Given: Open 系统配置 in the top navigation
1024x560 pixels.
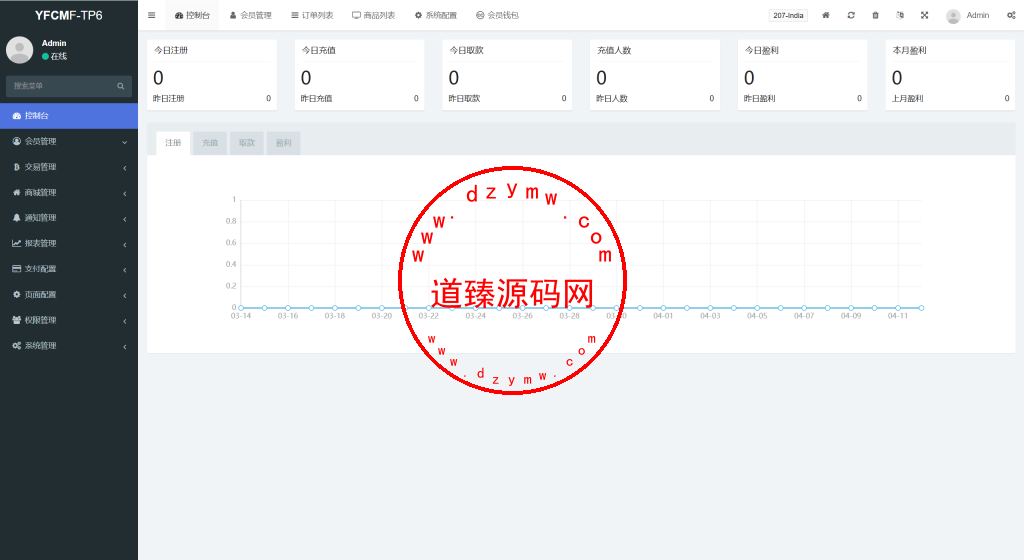Looking at the screenshot, I should click(x=436, y=15).
